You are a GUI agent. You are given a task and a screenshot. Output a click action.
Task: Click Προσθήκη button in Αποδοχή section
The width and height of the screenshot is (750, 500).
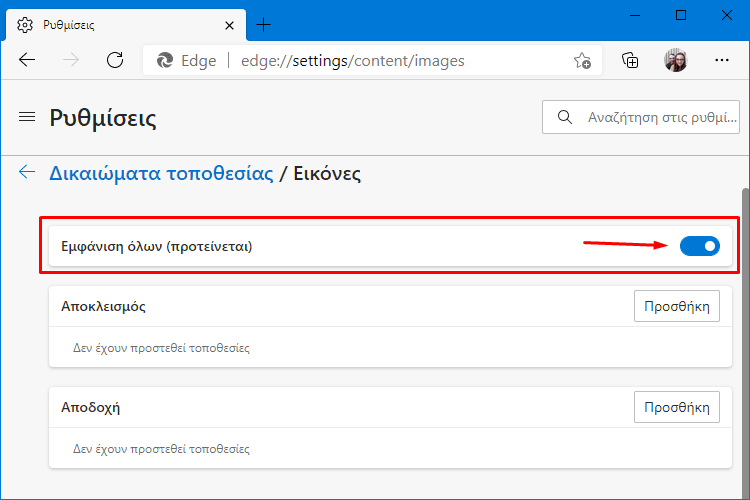pos(676,407)
